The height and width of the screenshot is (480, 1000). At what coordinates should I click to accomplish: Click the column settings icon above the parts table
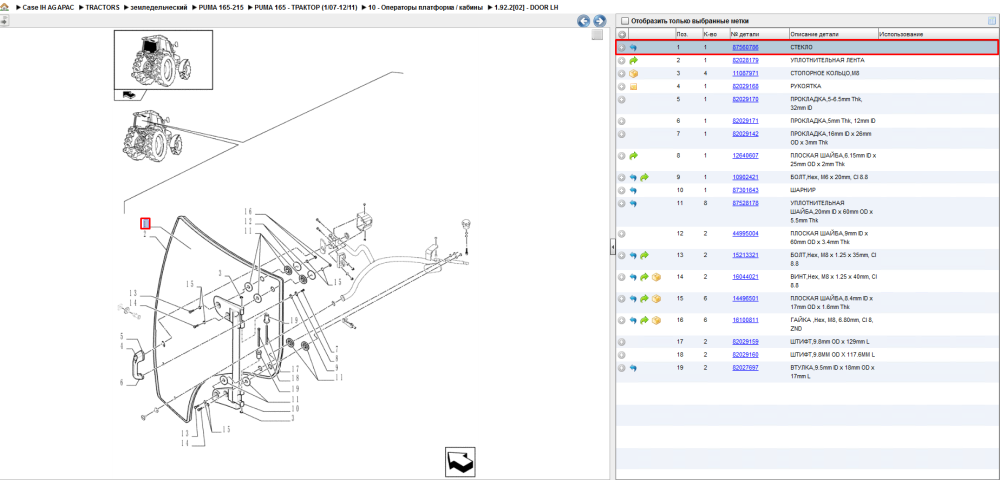tap(991, 20)
